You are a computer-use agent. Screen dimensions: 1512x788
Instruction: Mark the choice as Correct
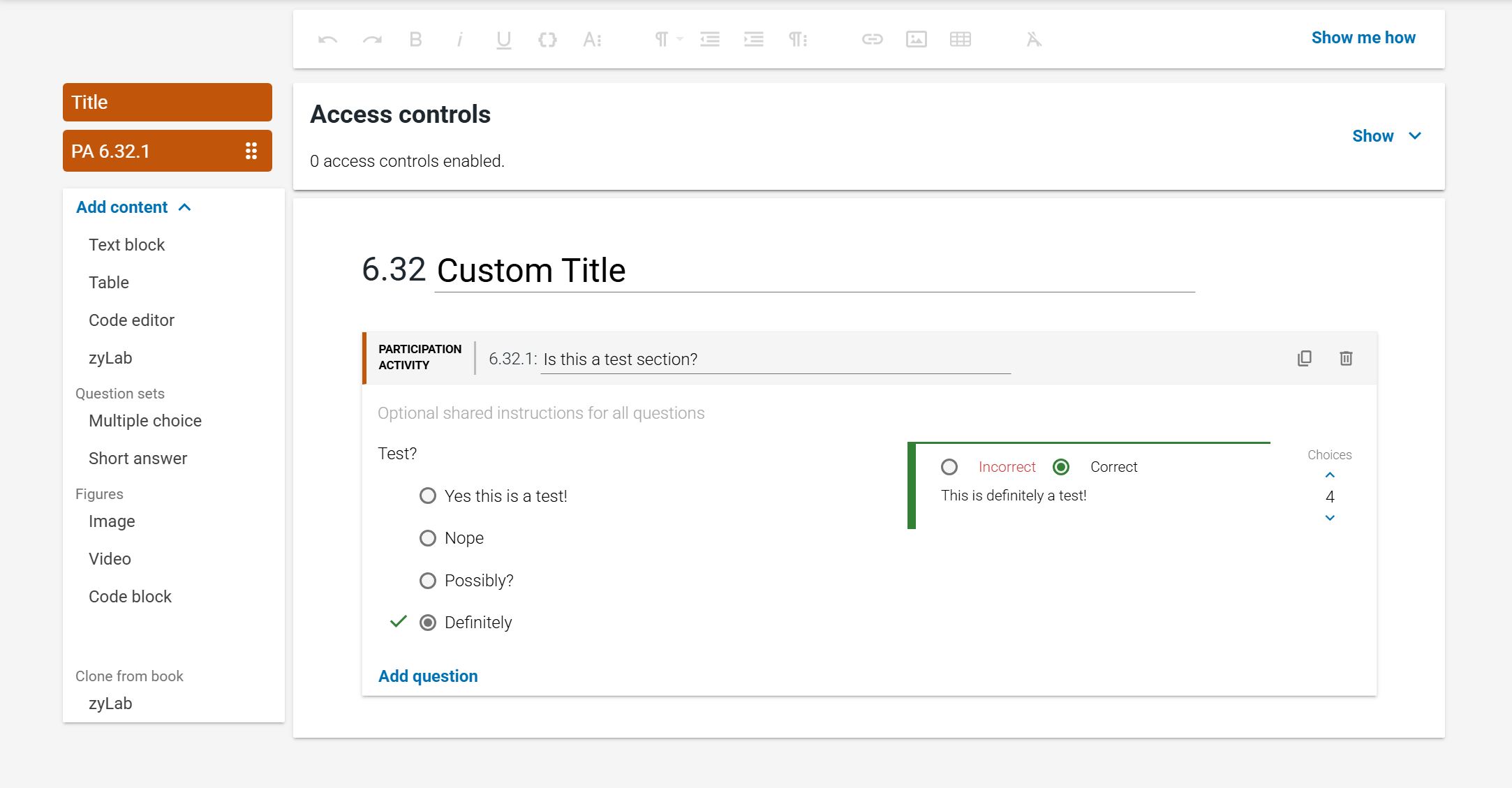pos(1060,467)
